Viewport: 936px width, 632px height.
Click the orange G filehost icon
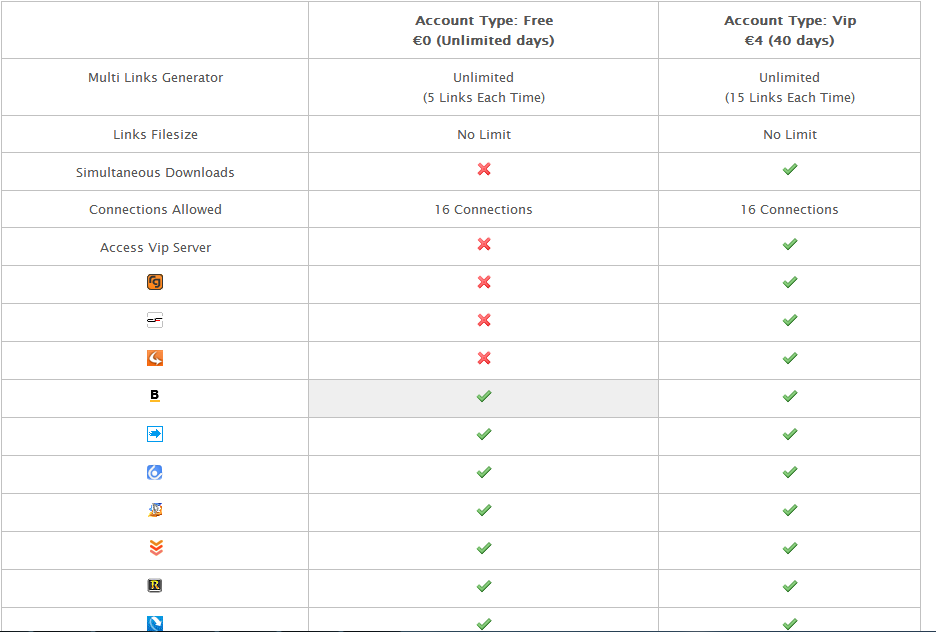(x=155, y=282)
